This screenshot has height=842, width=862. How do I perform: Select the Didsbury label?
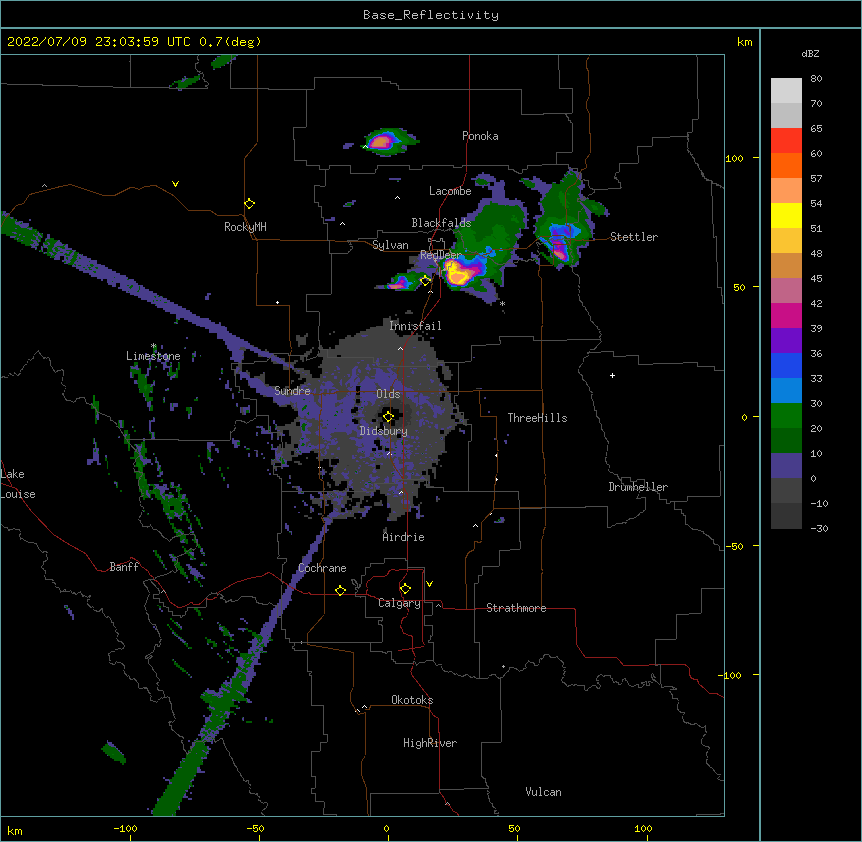384,431
